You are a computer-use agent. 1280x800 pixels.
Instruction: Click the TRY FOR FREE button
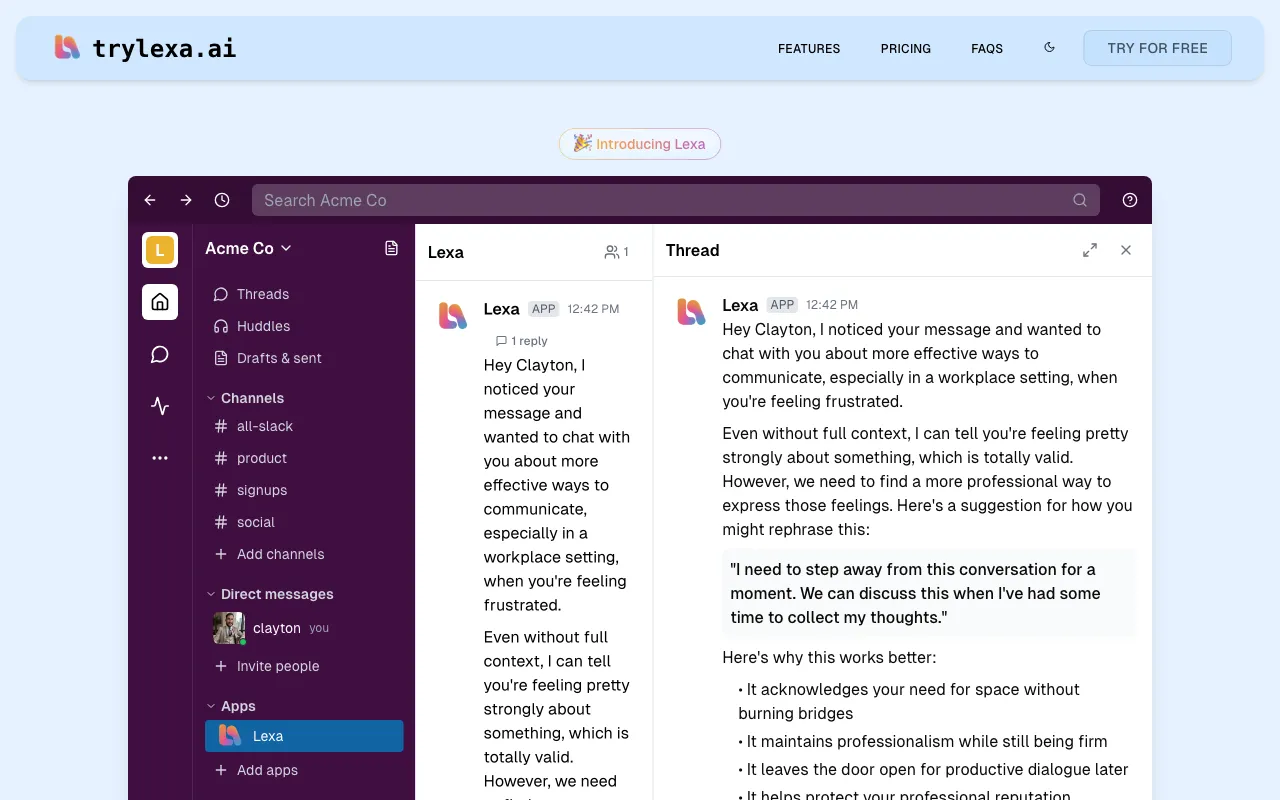click(x=1157, y=48)
